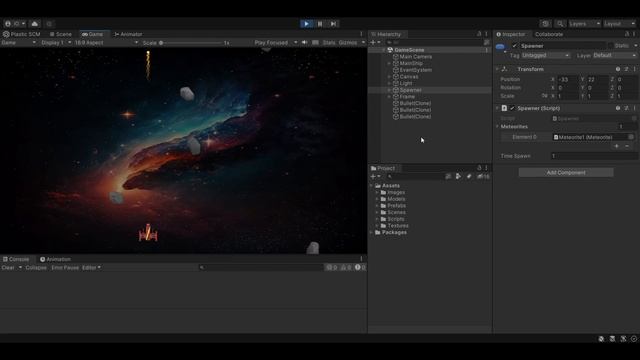Viewport: 640px width, 360px height.
Task: Open the Spawner (Script) component more menu
Action: tap(634, 108)
